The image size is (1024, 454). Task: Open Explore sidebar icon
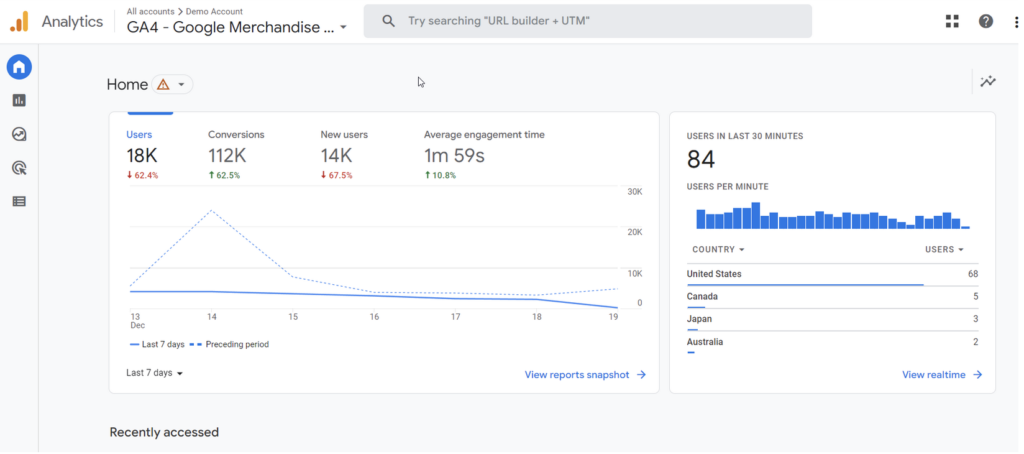(19, 135)
